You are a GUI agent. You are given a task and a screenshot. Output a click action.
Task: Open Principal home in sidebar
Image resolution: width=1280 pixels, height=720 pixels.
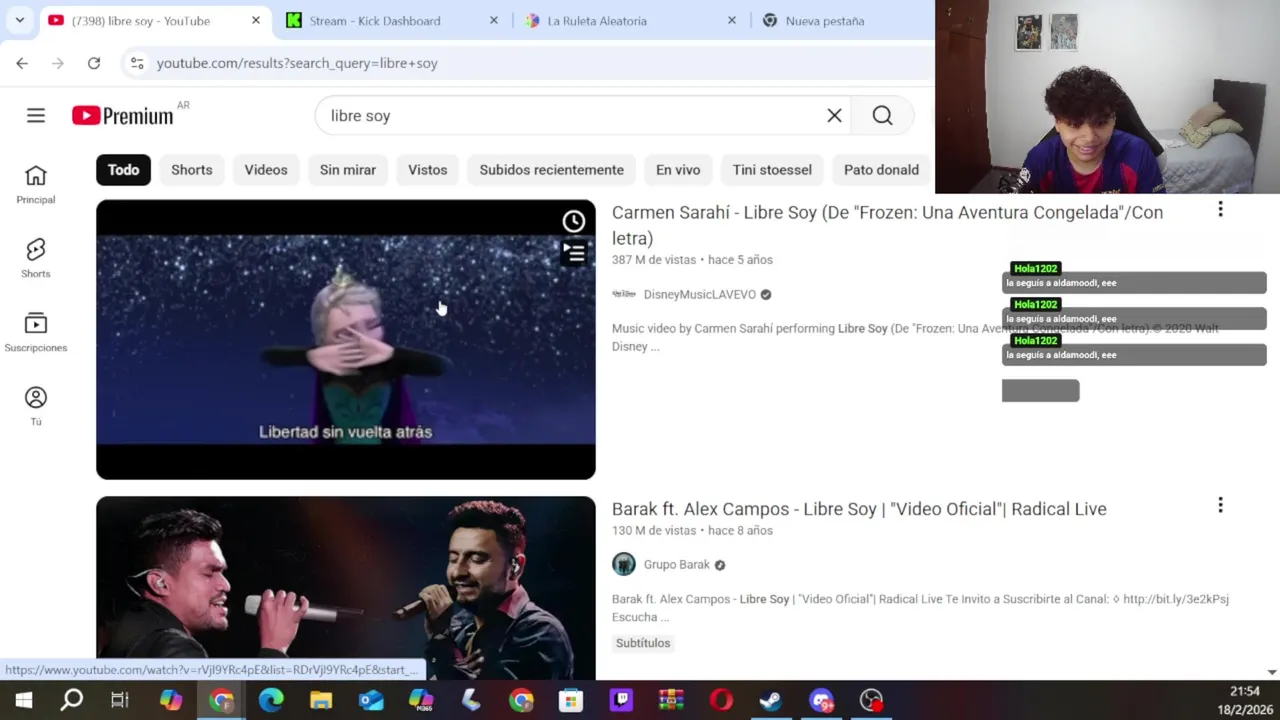coord(36,185)
